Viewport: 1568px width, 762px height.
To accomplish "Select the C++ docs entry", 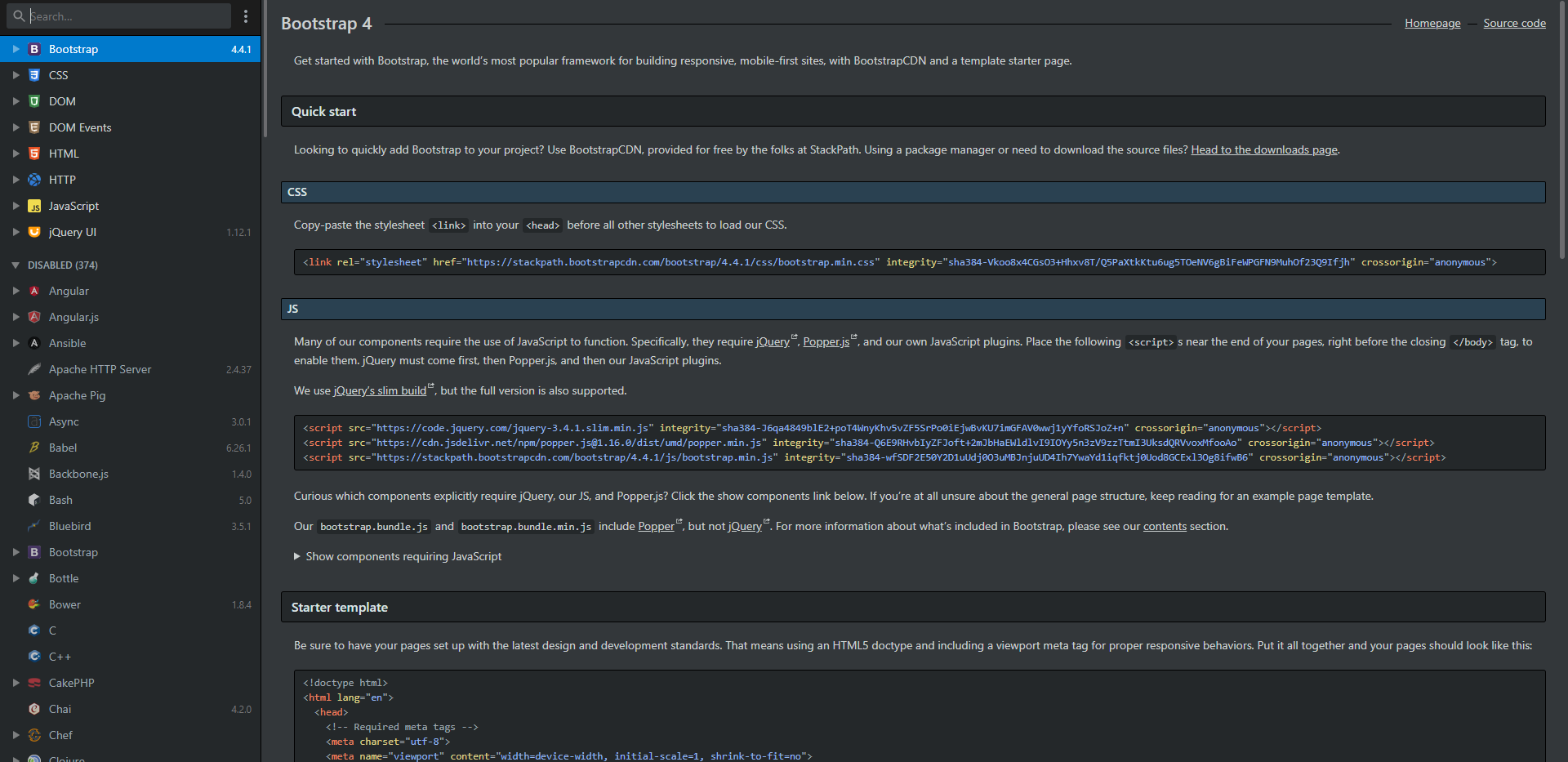I will (x=131, y=657).
